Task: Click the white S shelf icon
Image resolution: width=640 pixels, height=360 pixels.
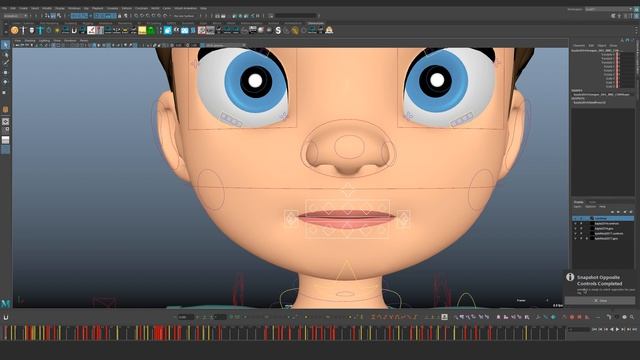Action: click(278, 30)
